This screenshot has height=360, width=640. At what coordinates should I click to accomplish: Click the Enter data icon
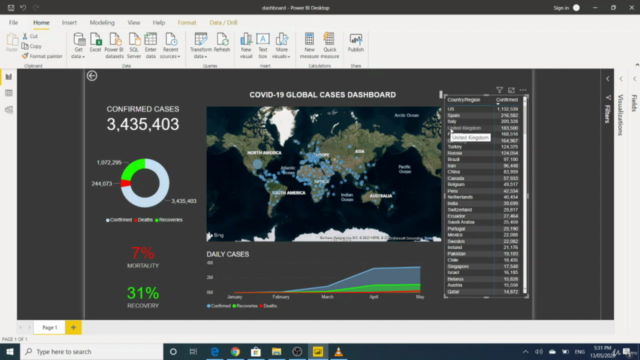pos(151,45)
